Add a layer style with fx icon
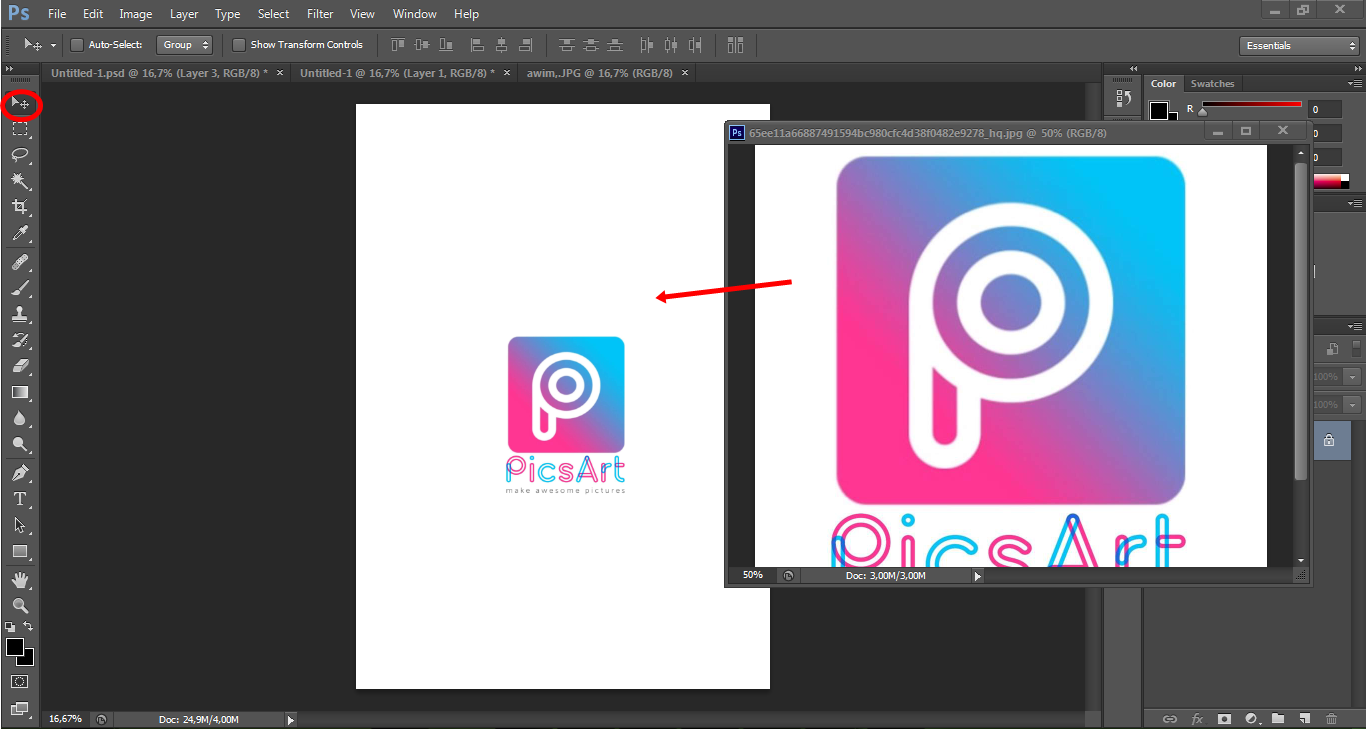Viewport: 1366px width, 729px height. click(x=1197, y=719)
